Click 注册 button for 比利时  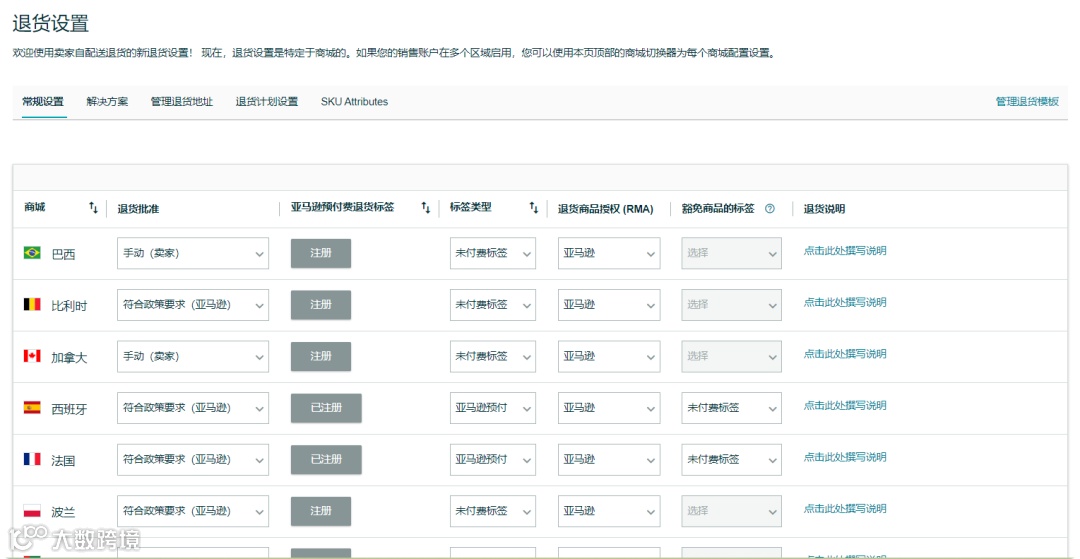[321, 305]
